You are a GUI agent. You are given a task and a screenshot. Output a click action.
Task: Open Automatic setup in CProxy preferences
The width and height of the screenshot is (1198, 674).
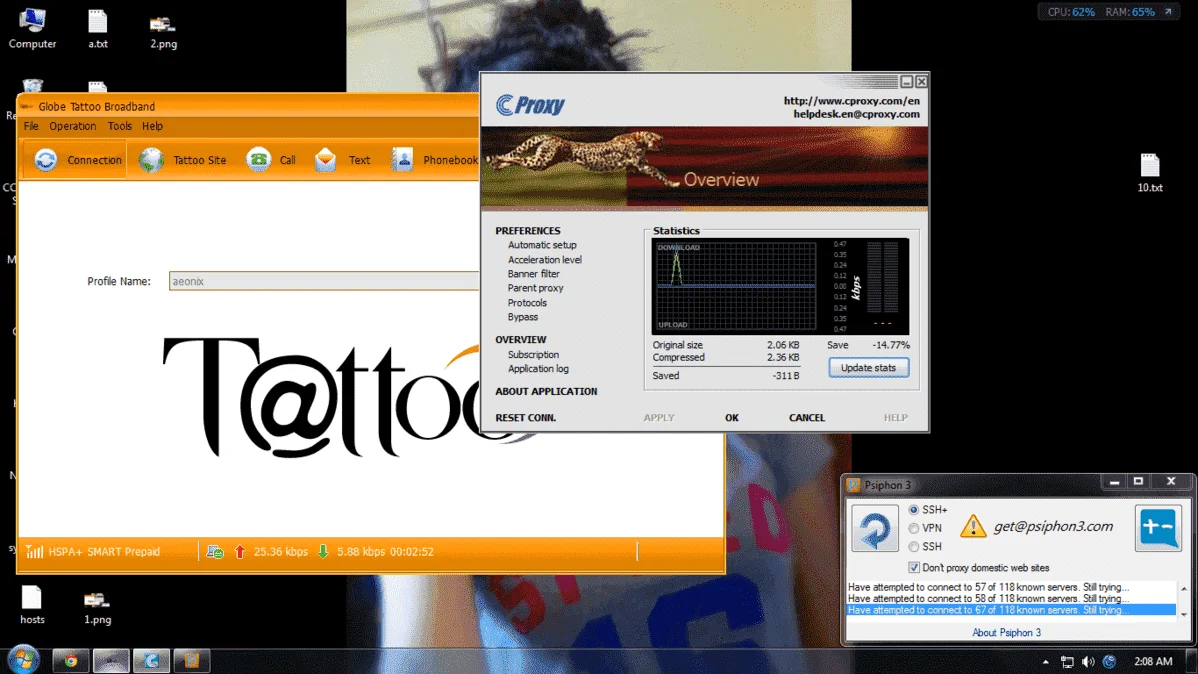tap(542, 245)
